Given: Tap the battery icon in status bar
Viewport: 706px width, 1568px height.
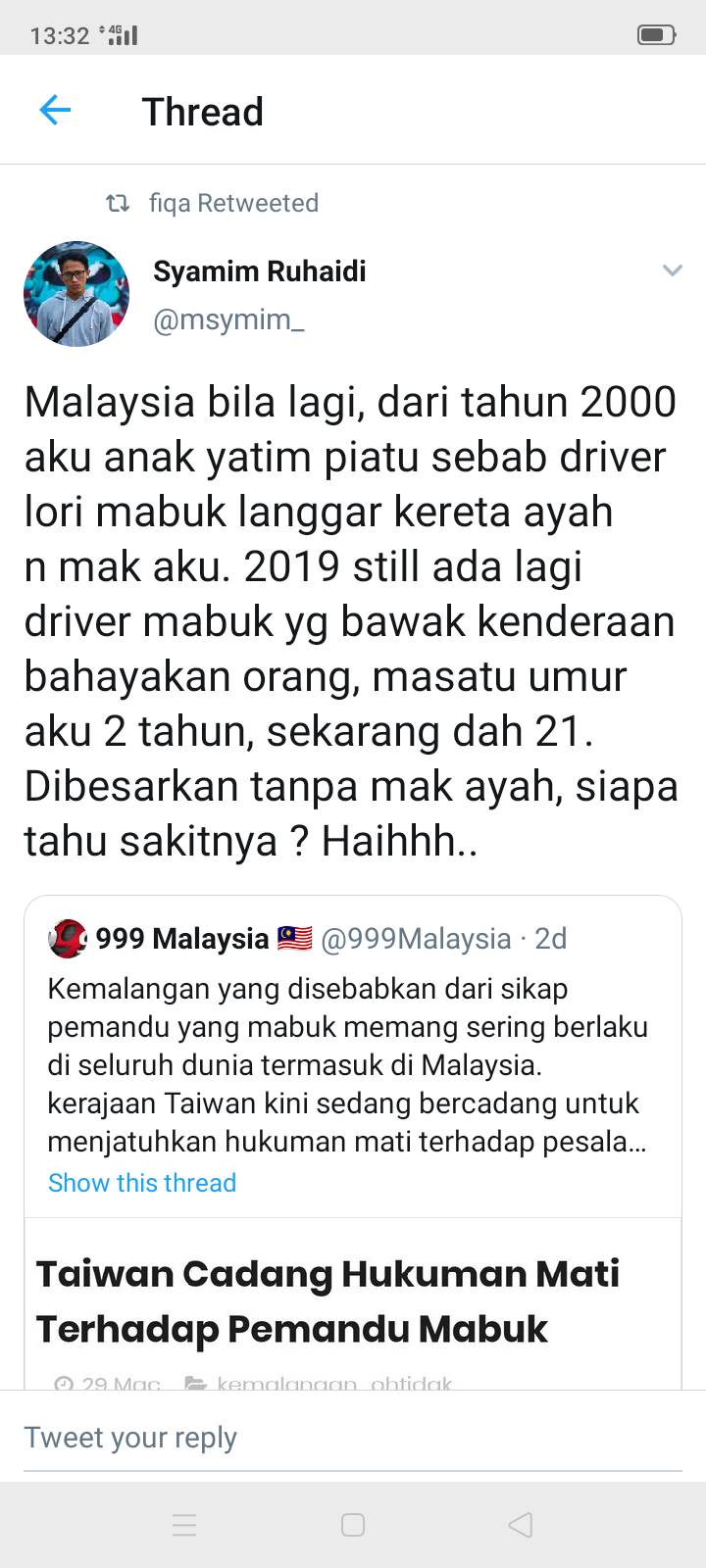Looking at the screenshot, I should point(656,35).
